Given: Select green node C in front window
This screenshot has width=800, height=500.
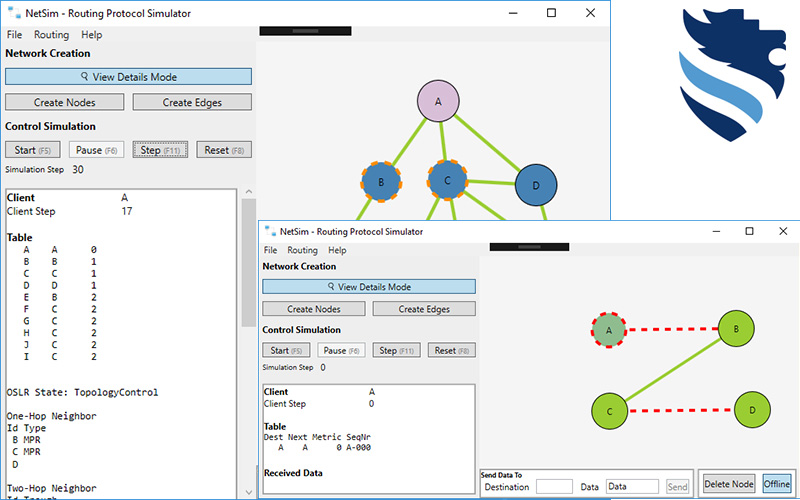Looking at the screenshot, I should [x=609, y=411].
